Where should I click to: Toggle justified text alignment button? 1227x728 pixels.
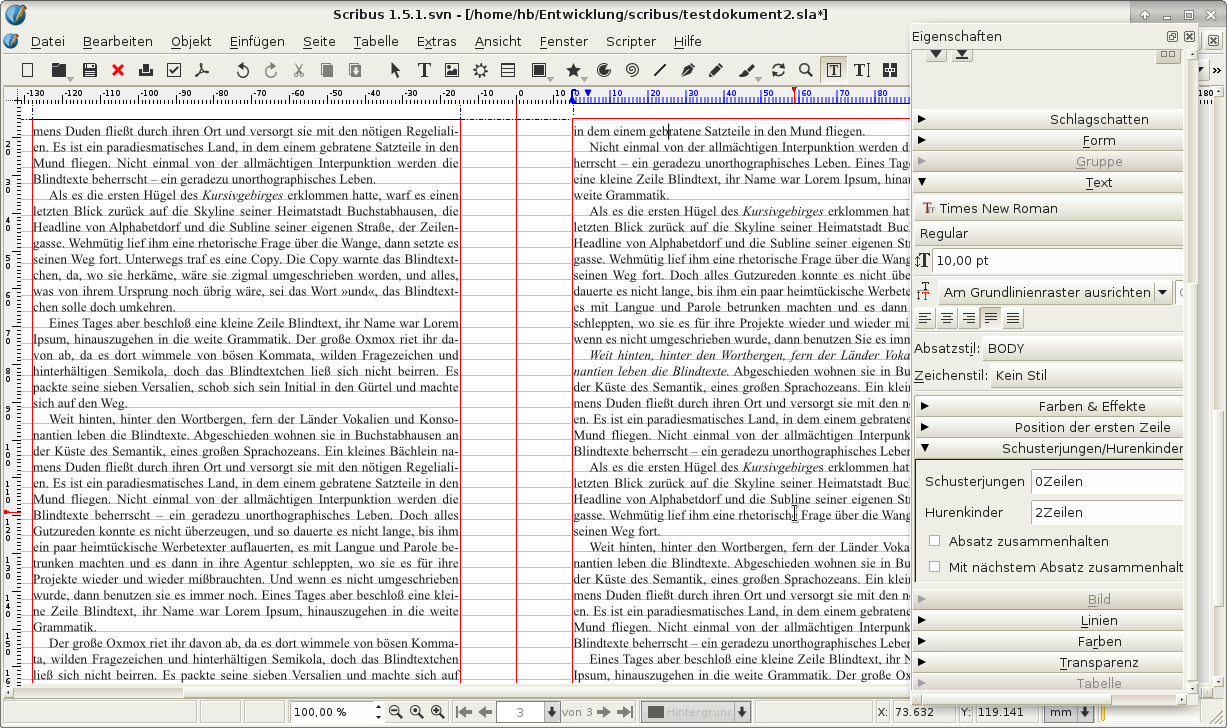[x=991, y=319]
